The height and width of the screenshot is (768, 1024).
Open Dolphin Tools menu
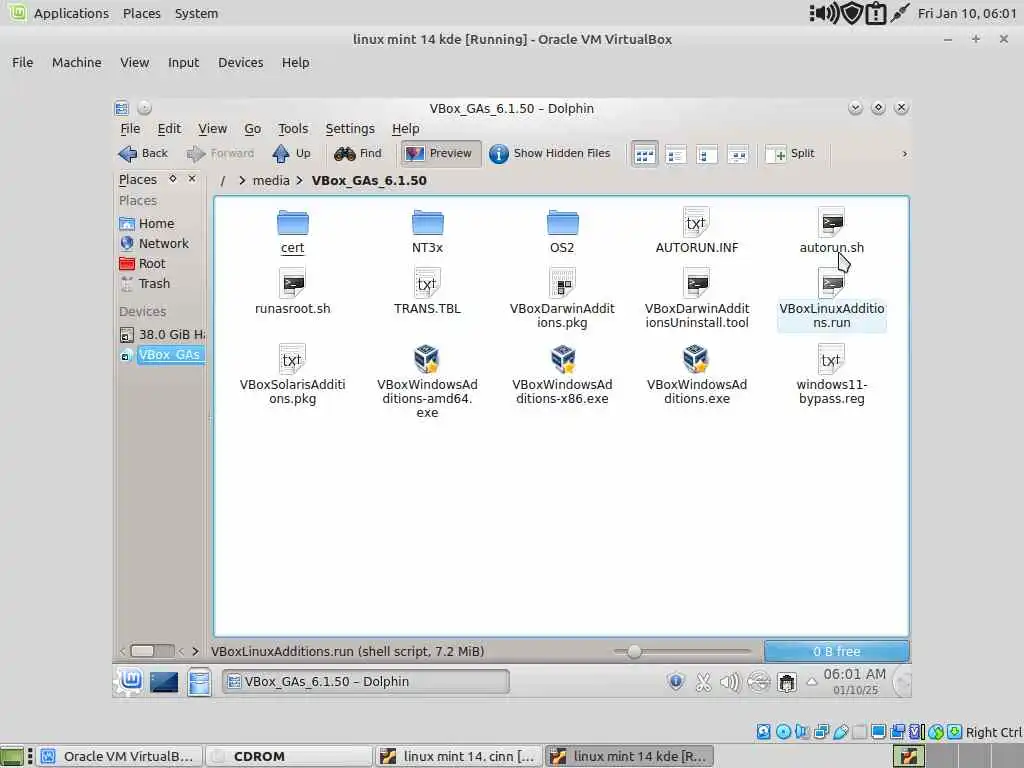coord(293,129)
